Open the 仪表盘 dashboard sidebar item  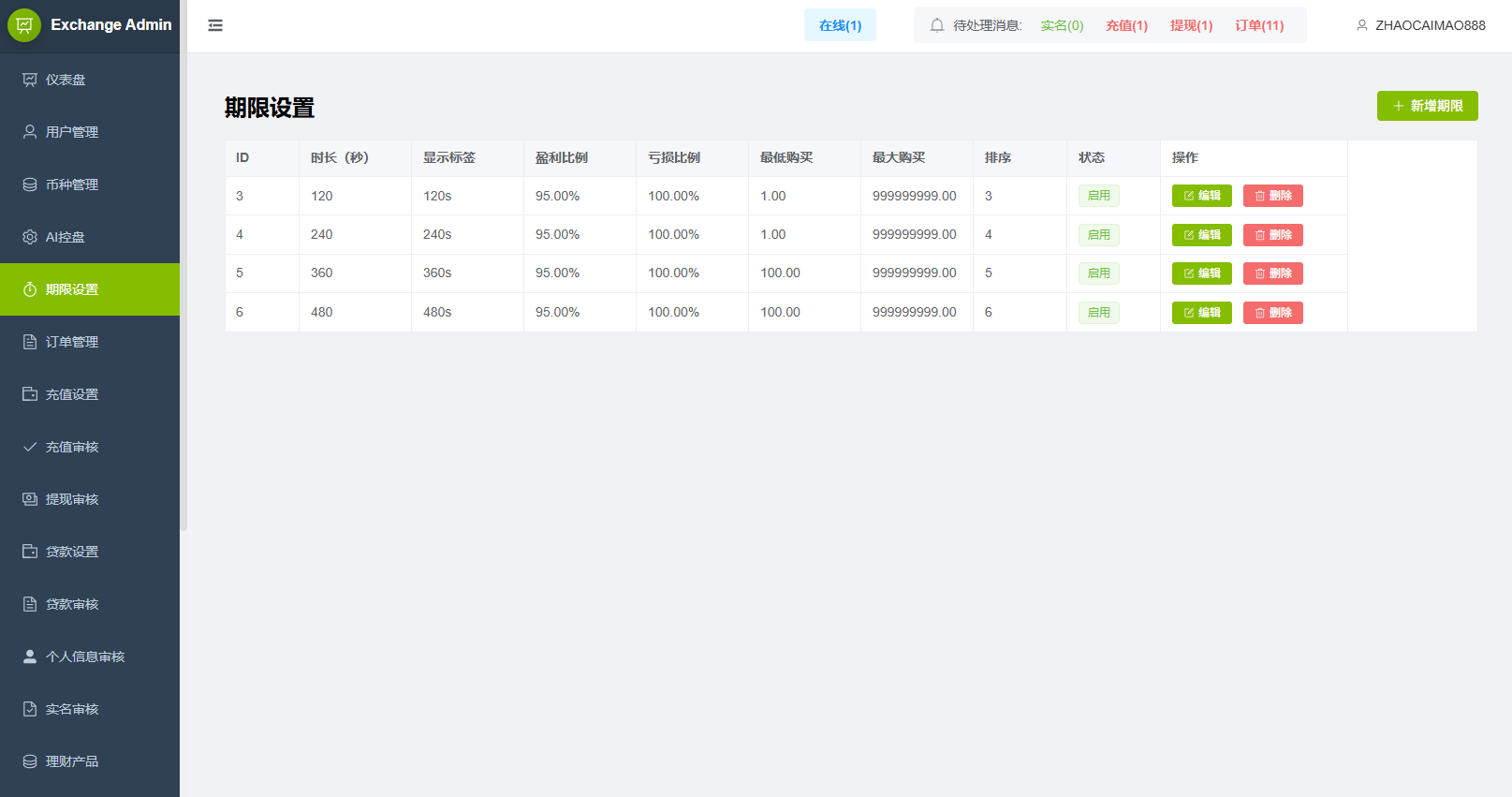pos(66,80)
